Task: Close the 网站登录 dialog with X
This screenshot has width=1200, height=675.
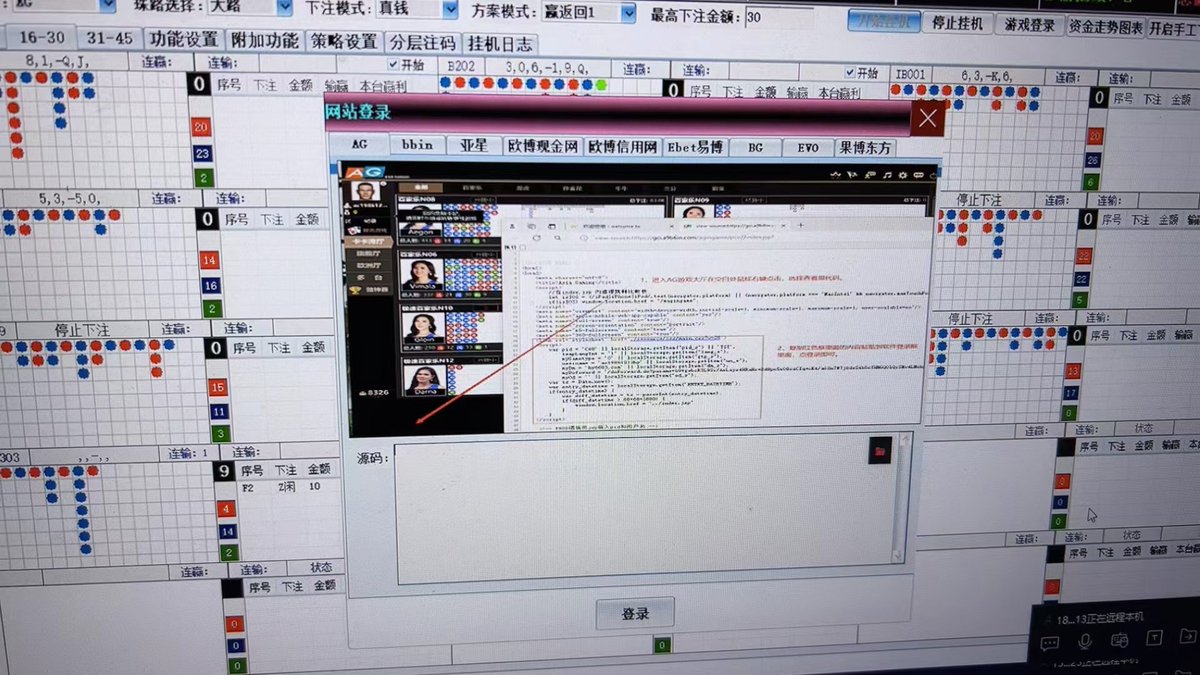Action: [927, 117]
